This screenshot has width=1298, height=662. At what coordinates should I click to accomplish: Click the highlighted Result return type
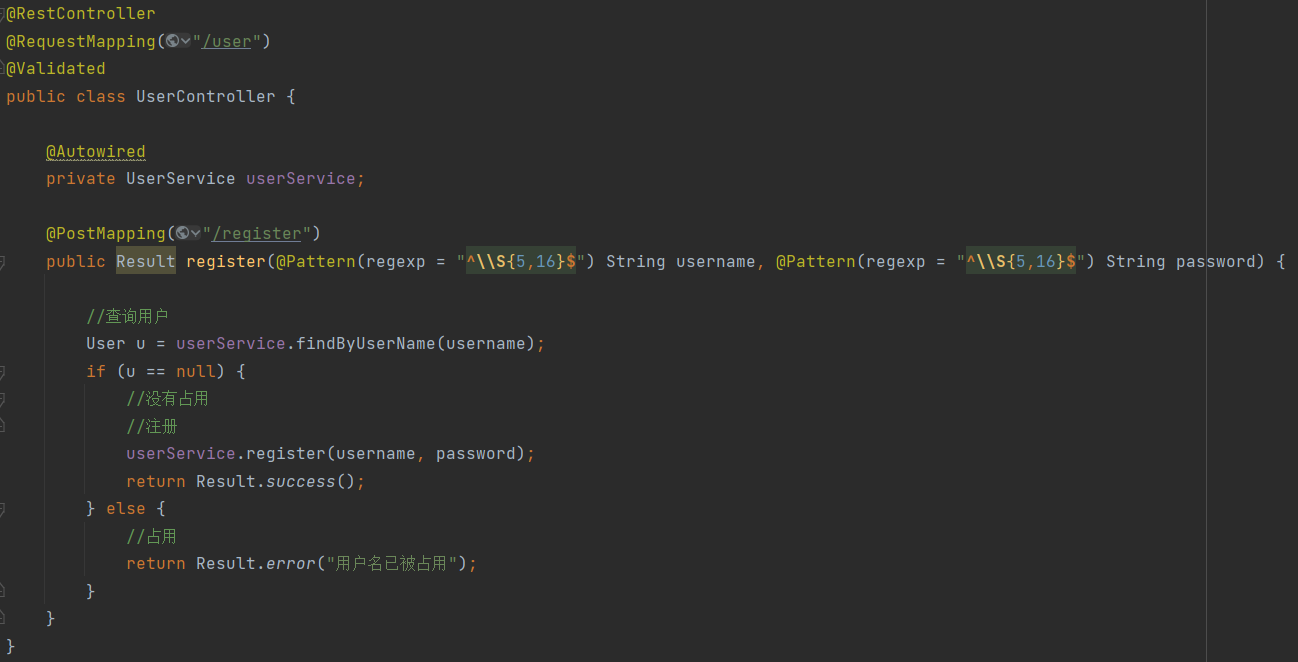[146, 262]
